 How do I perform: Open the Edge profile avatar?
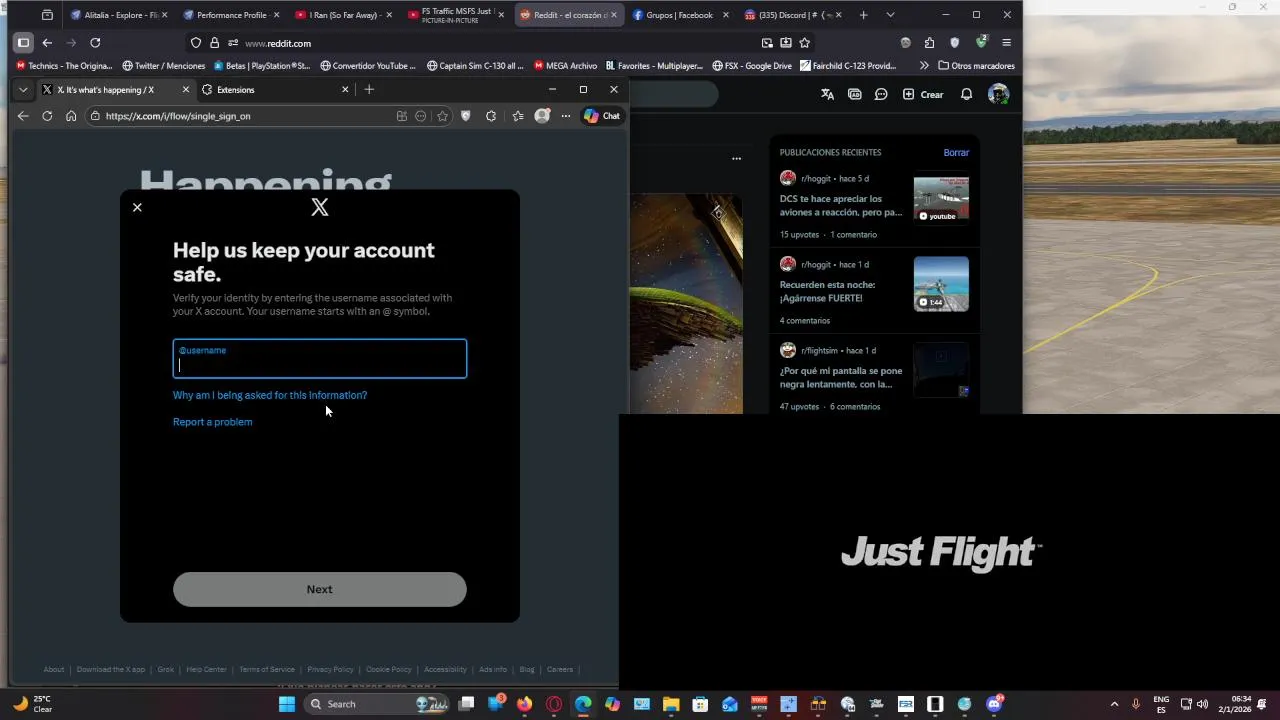(542, 116)
